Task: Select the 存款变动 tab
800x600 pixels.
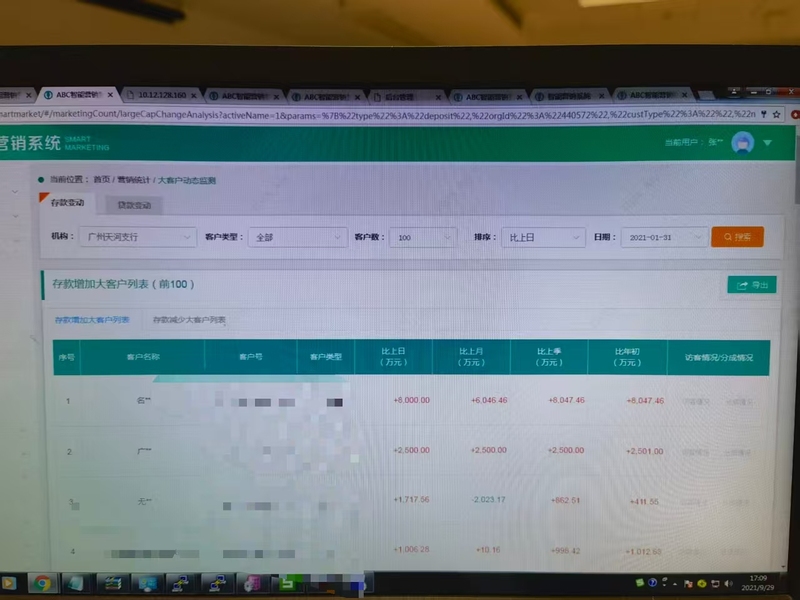Action: coord(67,203)
